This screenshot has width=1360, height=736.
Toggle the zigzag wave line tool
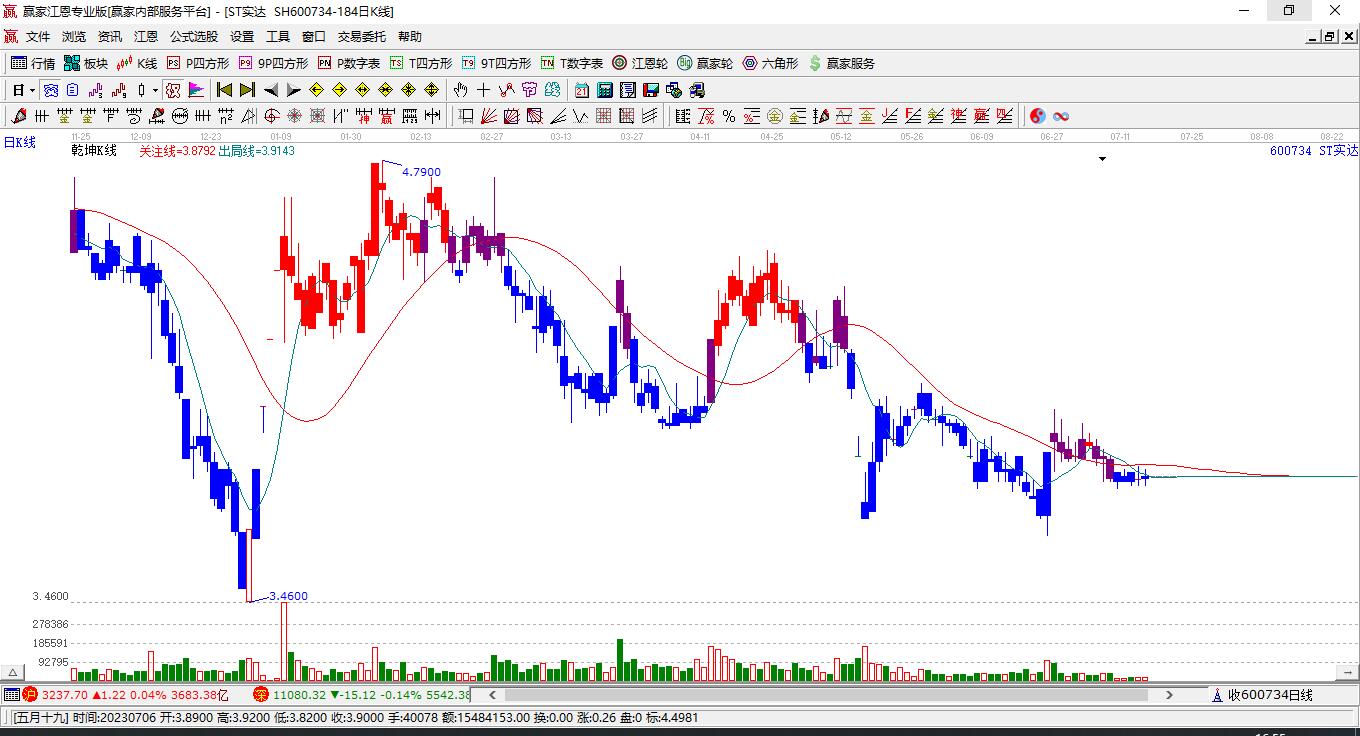pos(507,90)
